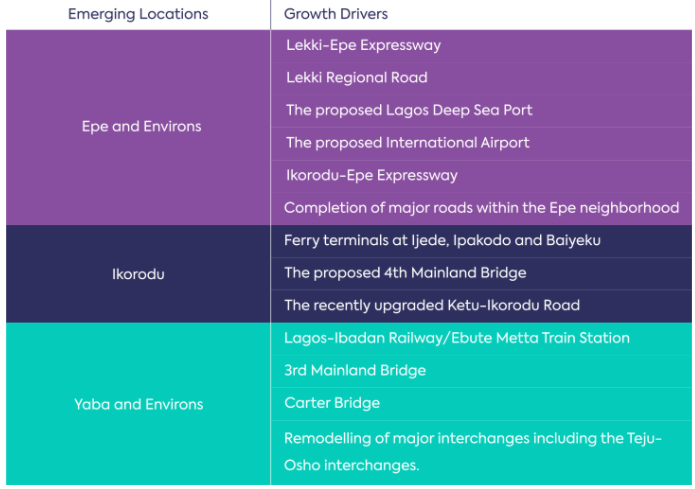Click the Emerging Locations column header

(138, 14)
